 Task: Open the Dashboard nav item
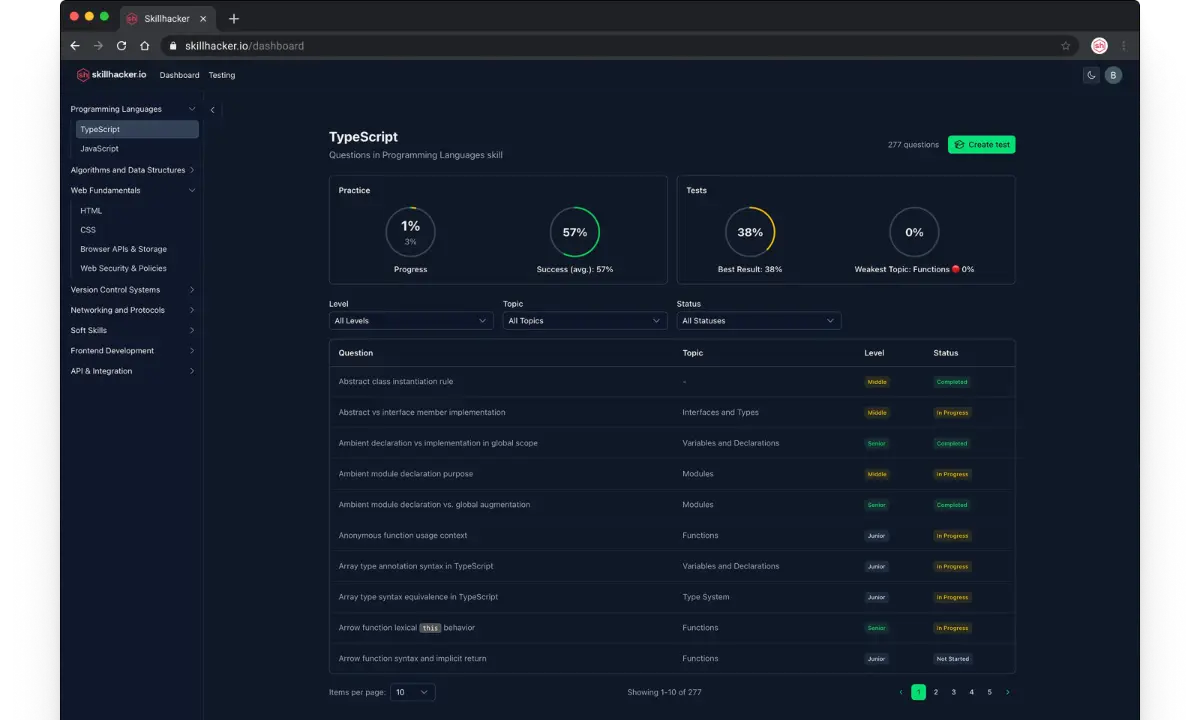coord(180,75)
